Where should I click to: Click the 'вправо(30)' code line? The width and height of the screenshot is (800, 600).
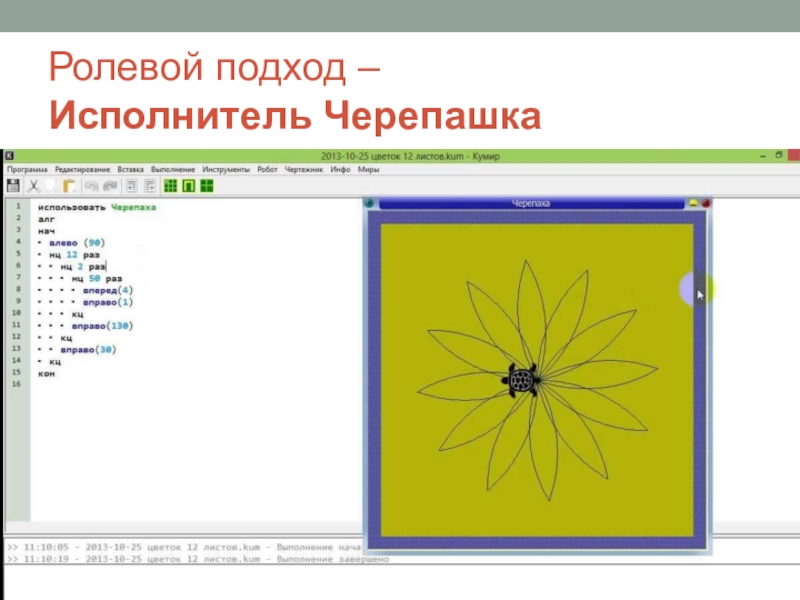88,349
